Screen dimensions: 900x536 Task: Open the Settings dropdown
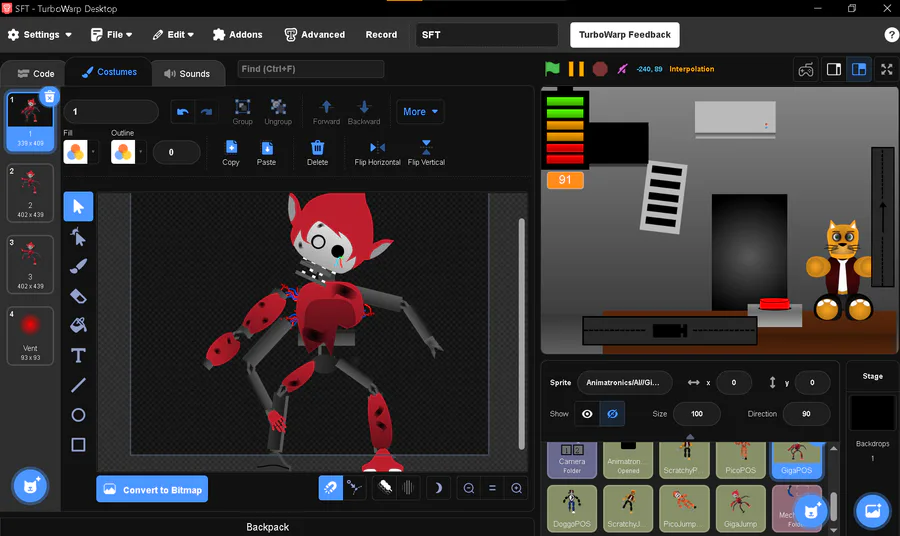click(40, 34)
